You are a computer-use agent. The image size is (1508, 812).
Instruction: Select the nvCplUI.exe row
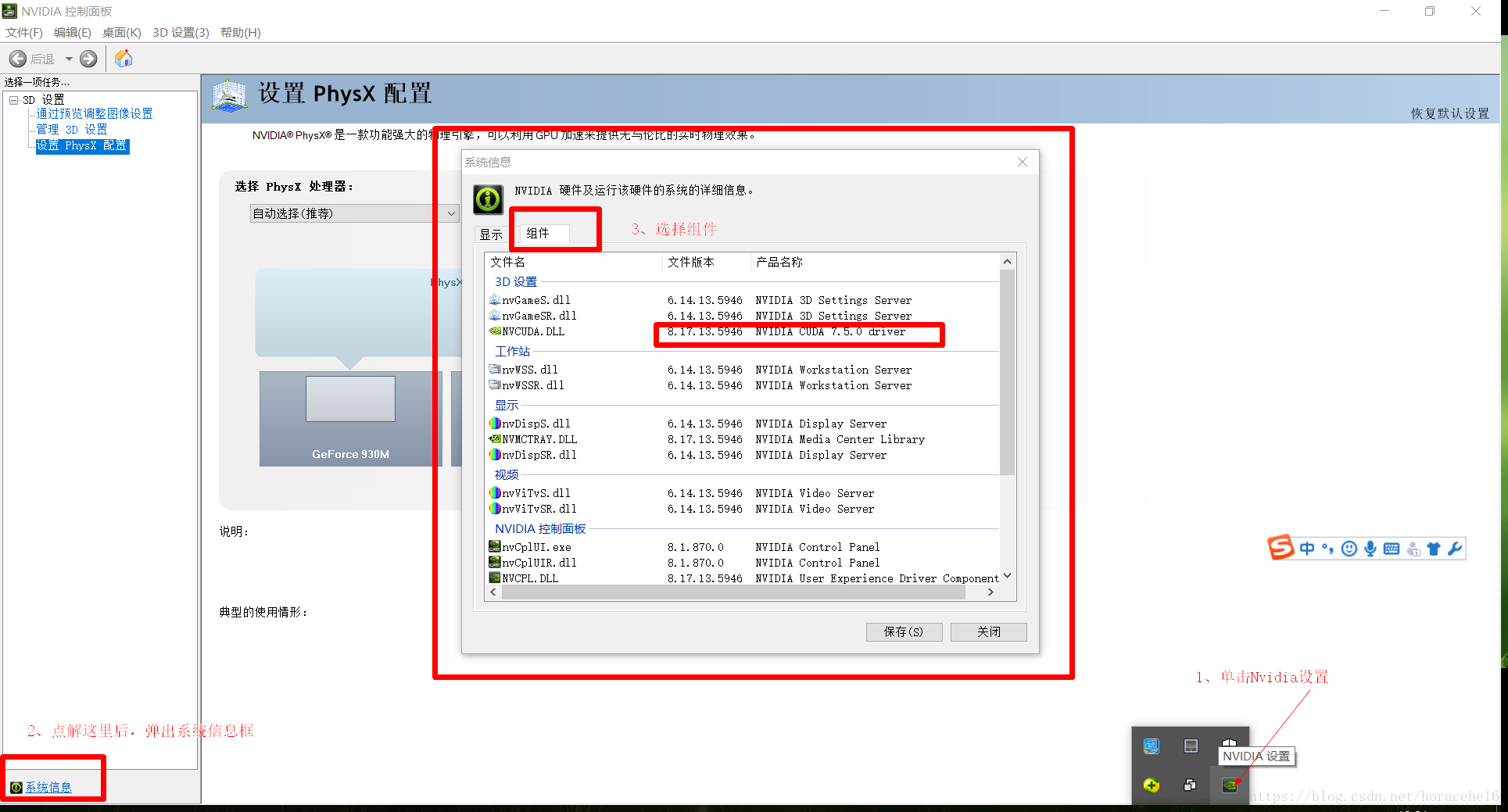click(743, 547)
